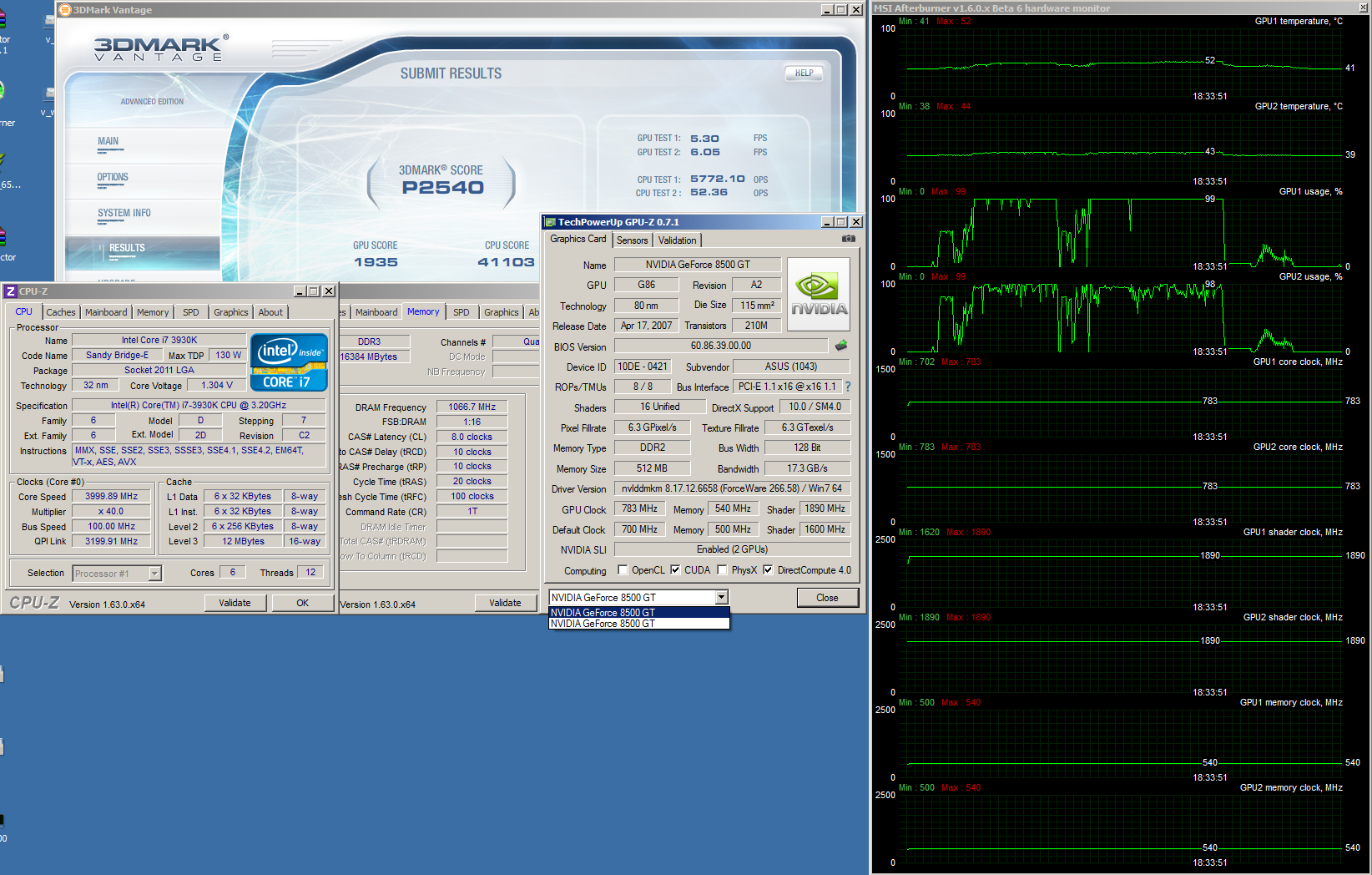
Task: Toggle the CUDA checkbox in GPU-Z
Action: (675, 570)
